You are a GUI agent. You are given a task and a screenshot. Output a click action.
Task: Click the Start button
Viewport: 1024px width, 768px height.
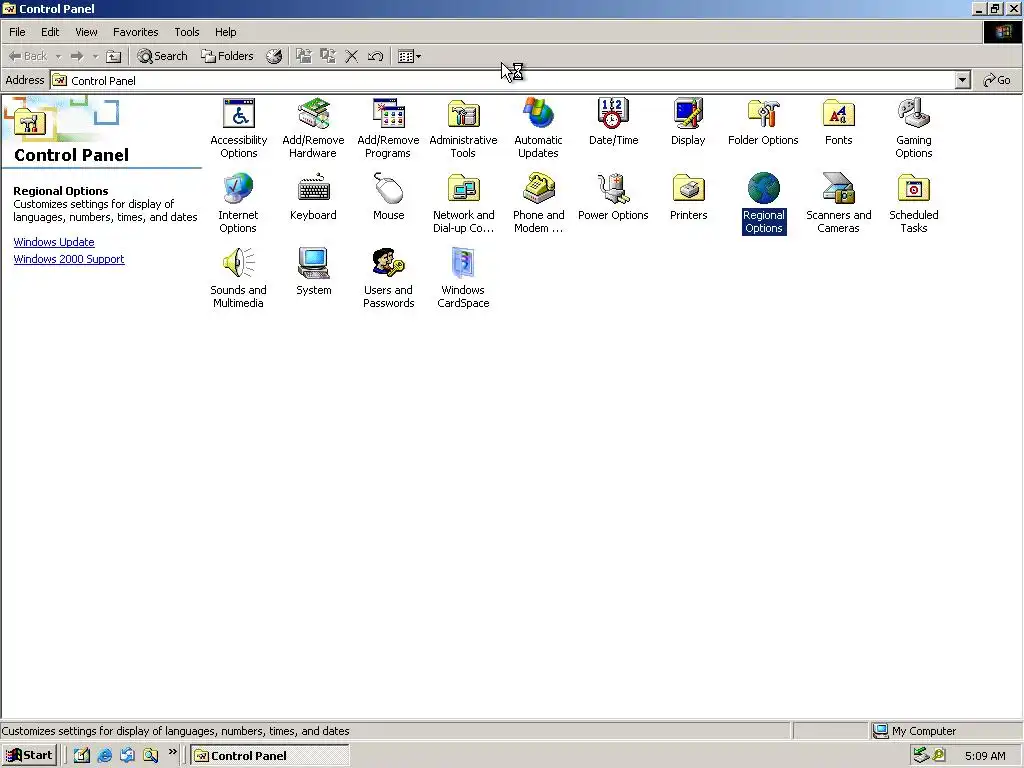tap(29, 755)
